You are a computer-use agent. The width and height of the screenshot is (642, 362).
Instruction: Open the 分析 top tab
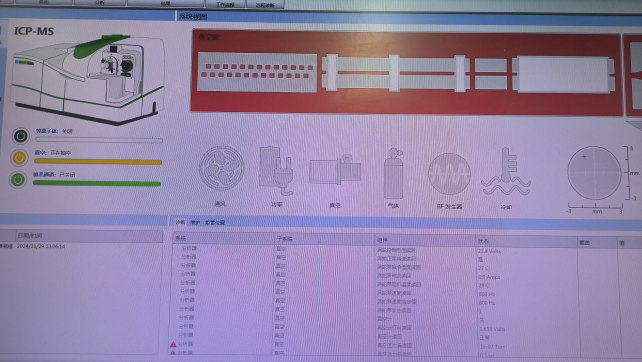pos(99,3)
